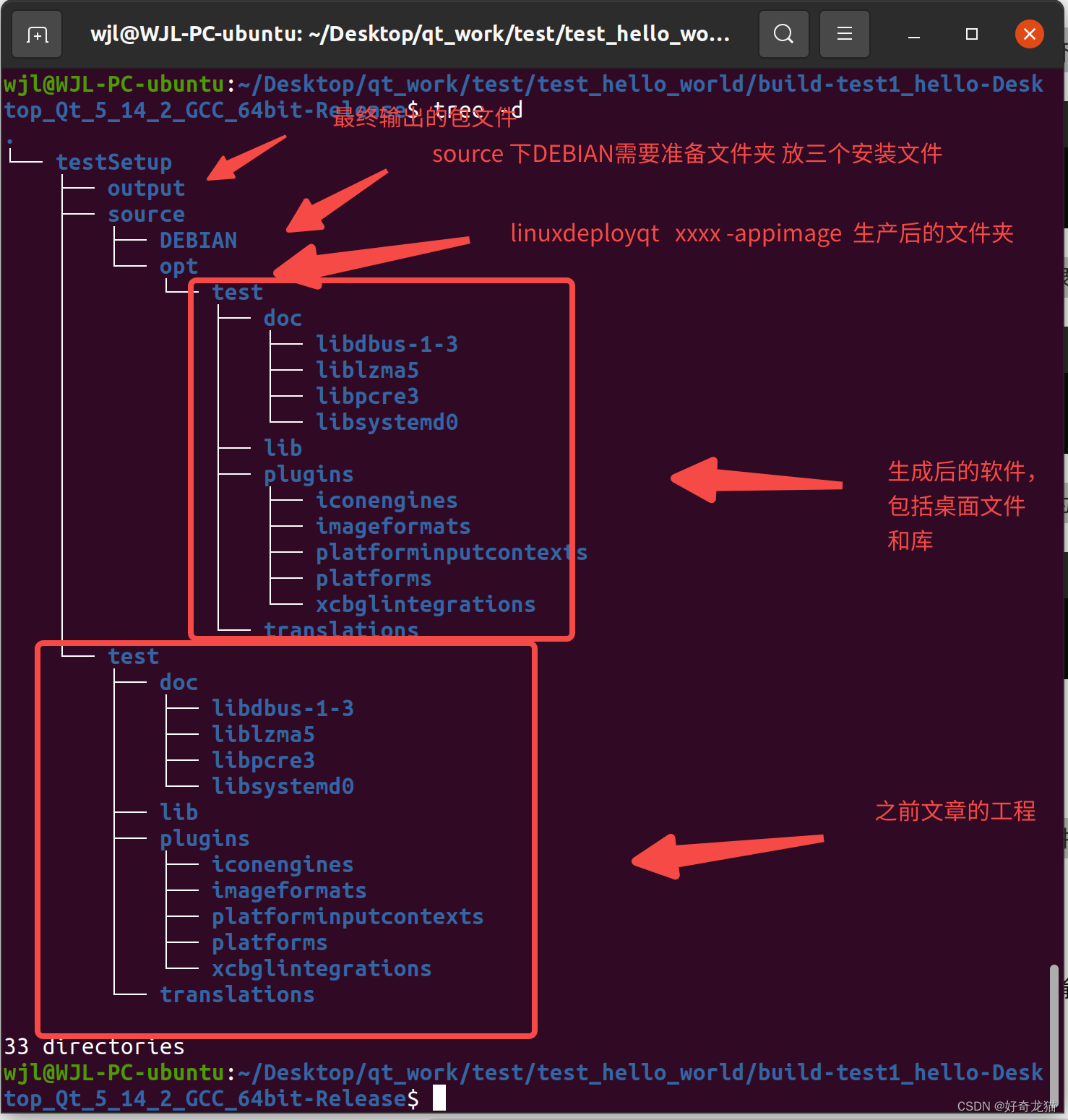Minimize the terminal window
Viewport: 1068px width, 1120px height.
pos(914,34)
